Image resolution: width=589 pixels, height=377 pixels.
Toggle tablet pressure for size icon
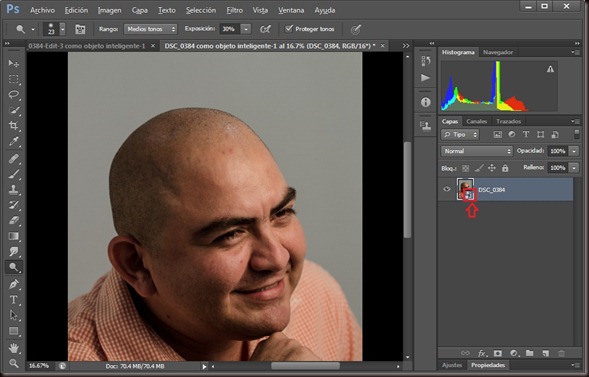pos(356,29)
